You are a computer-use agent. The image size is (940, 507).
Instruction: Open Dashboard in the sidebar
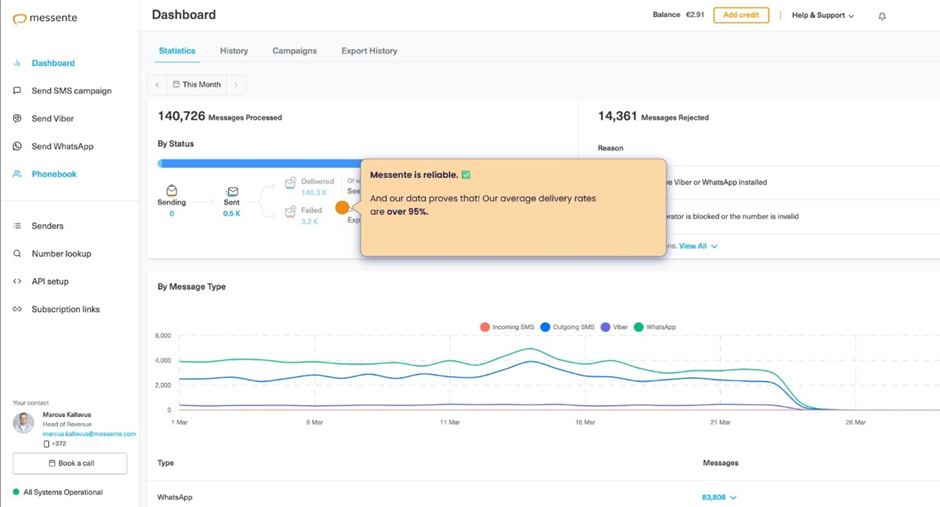(53, 63)
